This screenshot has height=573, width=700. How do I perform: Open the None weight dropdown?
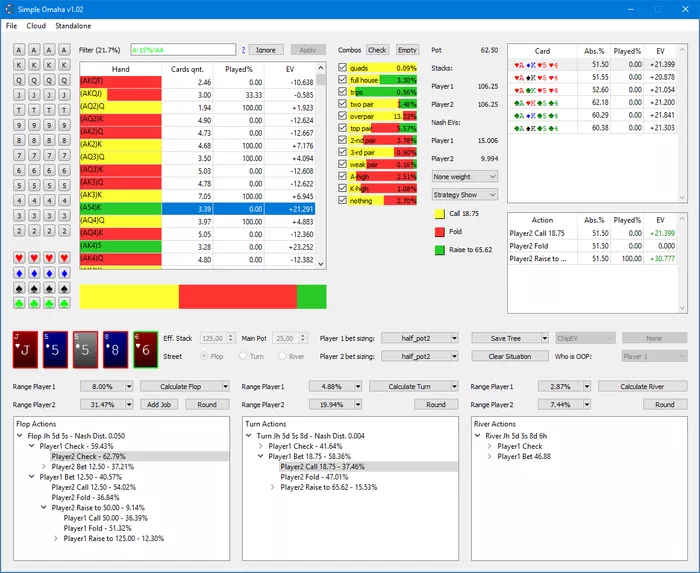[465, 176]
